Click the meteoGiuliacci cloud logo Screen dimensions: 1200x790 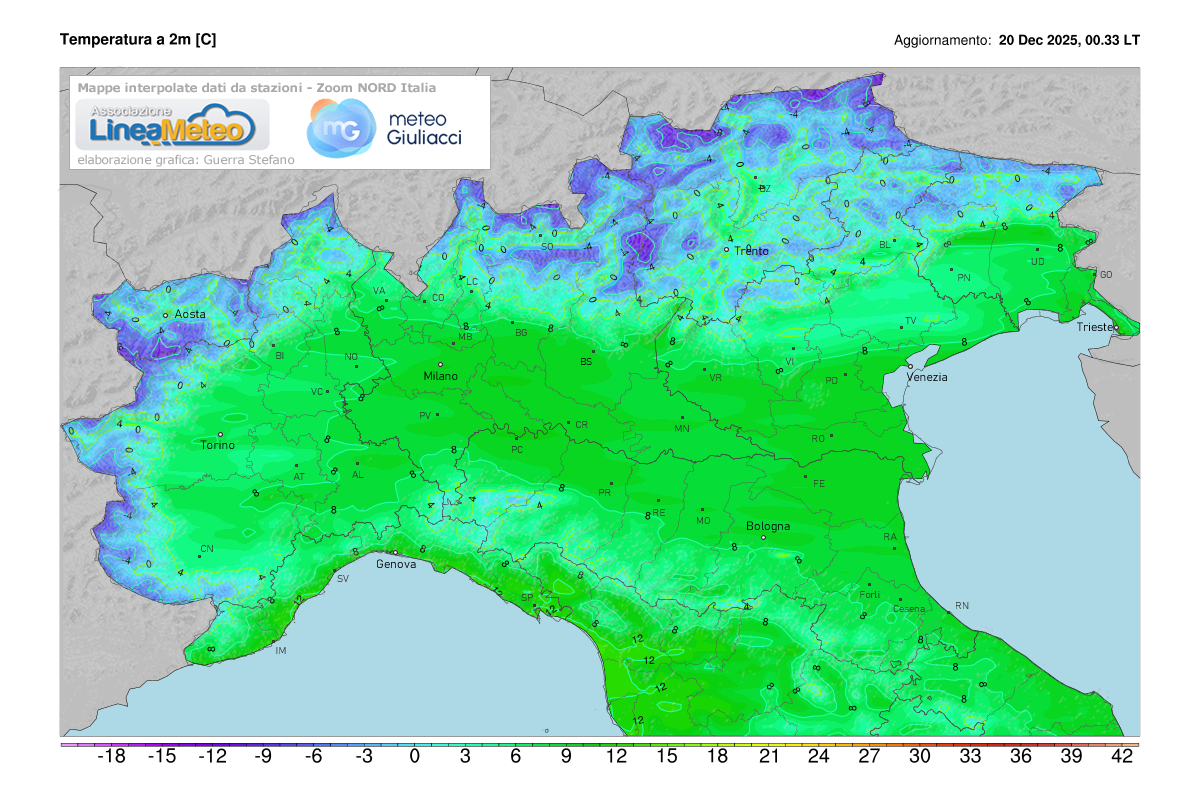(x=341, y=128)
